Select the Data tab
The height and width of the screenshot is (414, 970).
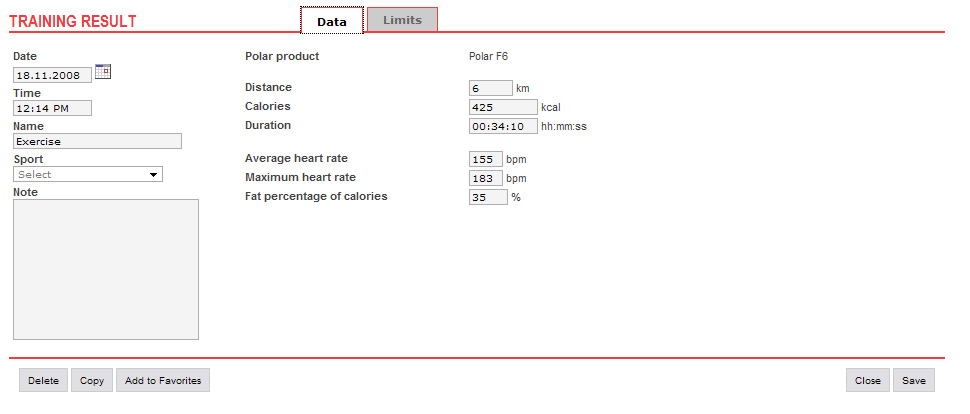[x=332, y=21]
